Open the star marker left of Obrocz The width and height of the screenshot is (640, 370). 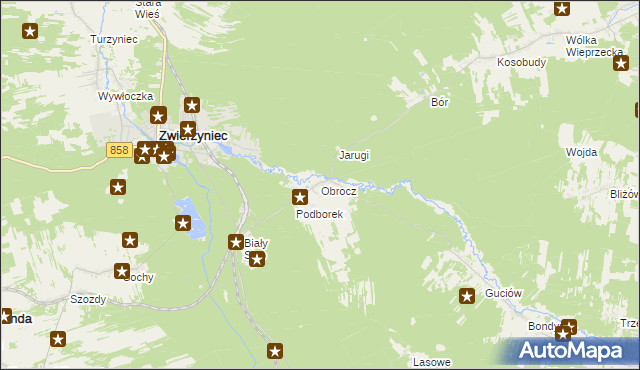coord(300,197)
